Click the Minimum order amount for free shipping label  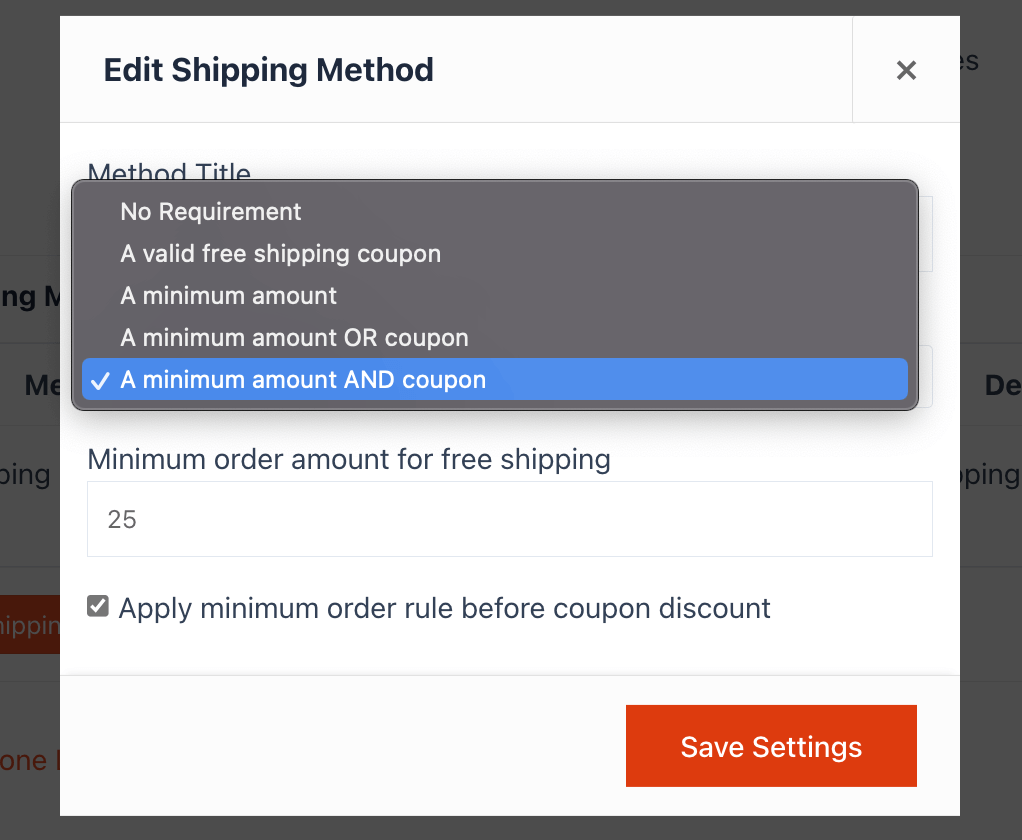point(349,459)
